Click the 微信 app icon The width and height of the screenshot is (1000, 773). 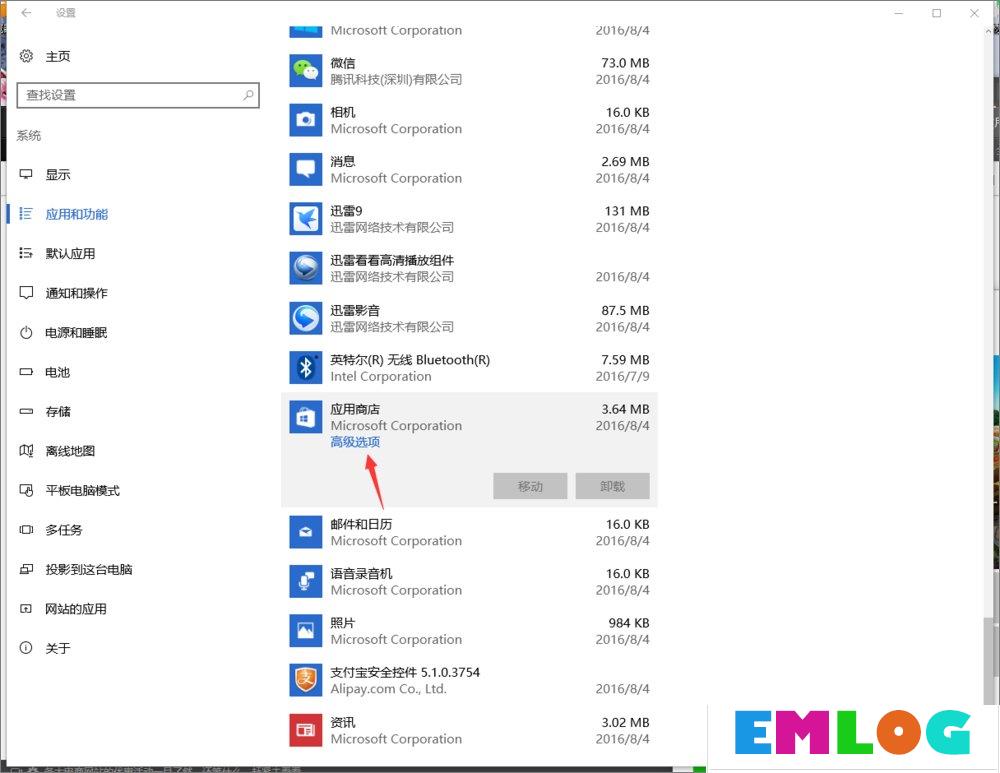(x=305, y=70)
